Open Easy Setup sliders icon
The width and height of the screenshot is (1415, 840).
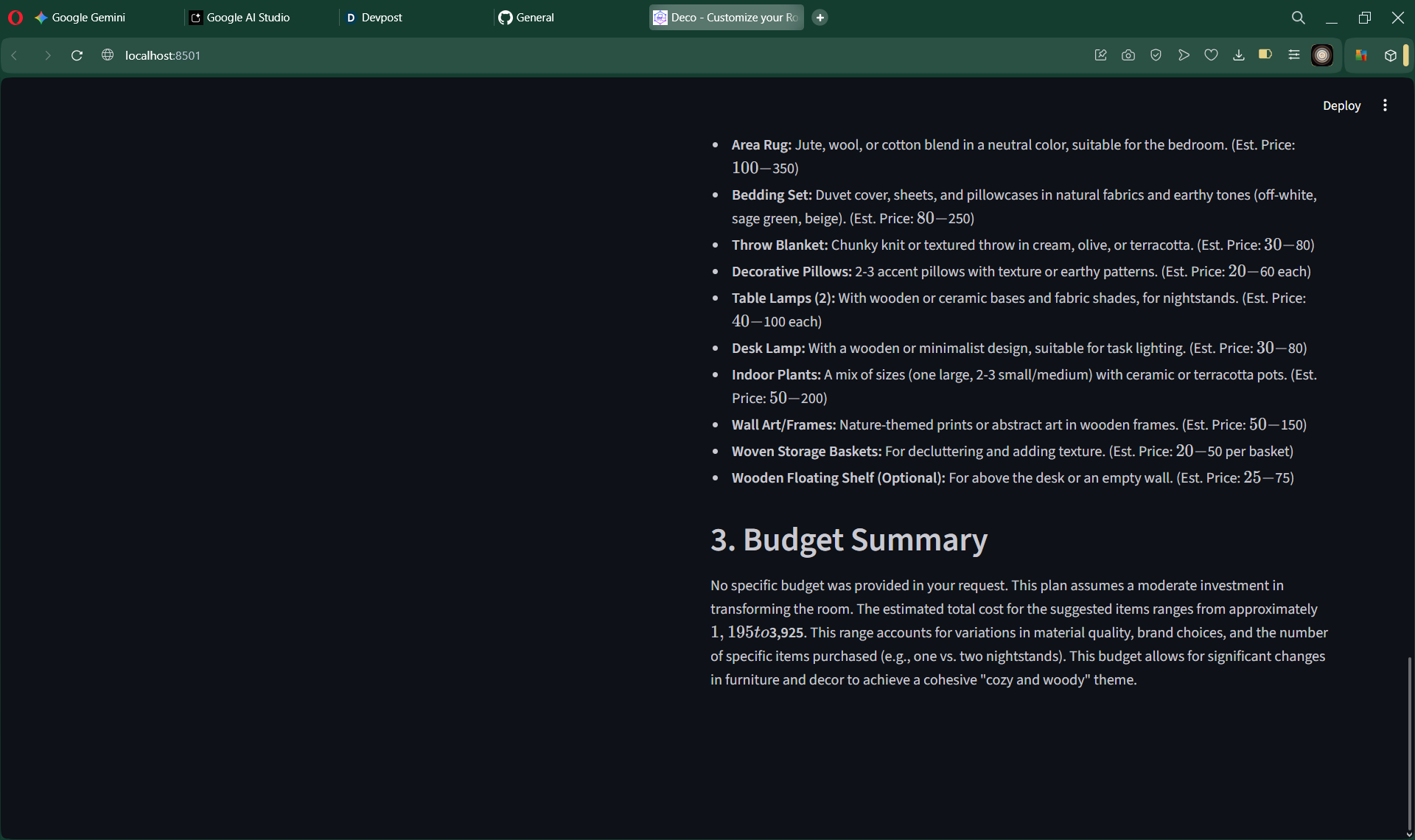1293,55
